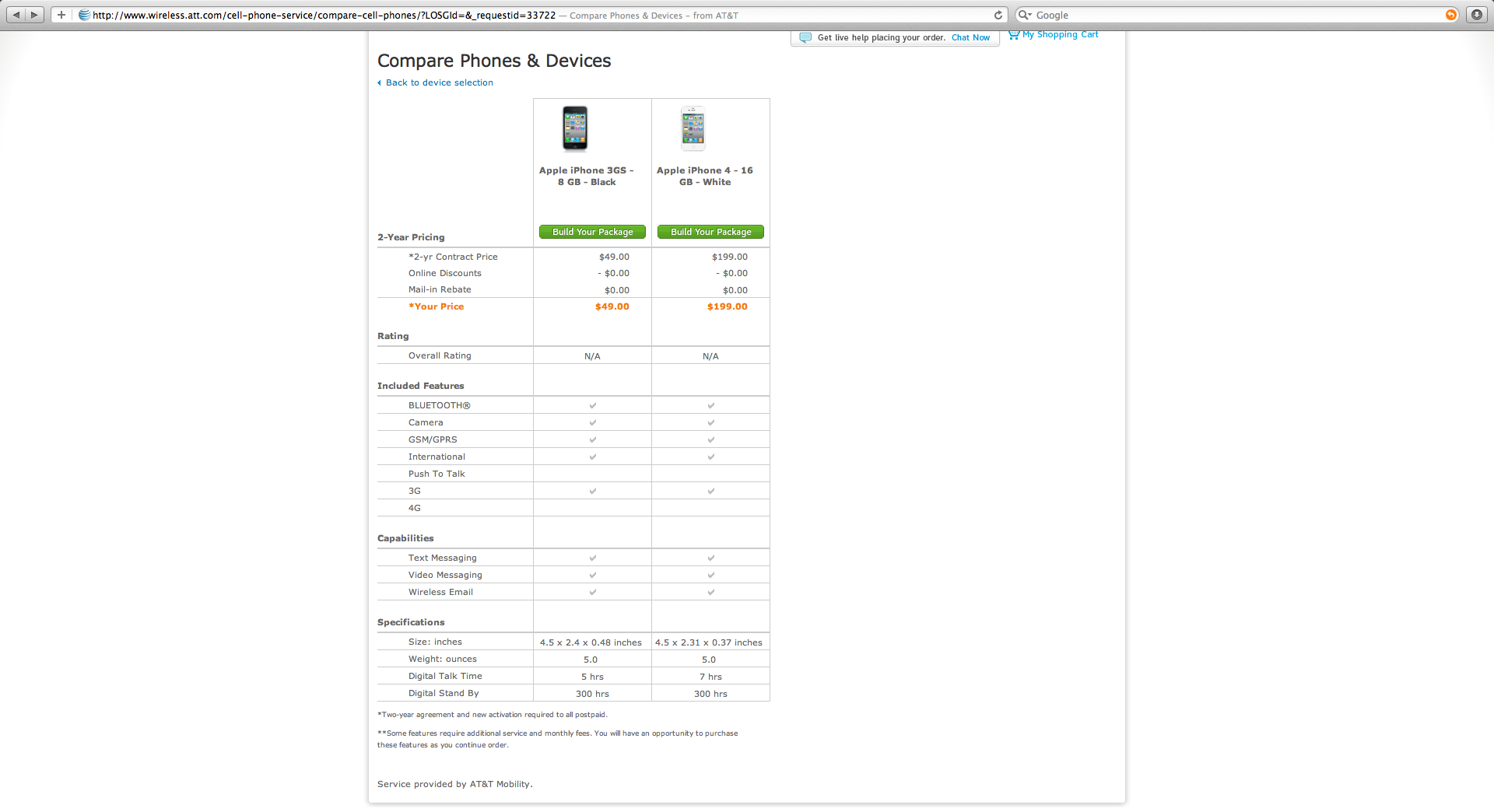Click the Included Features section heading

point(420,386)
